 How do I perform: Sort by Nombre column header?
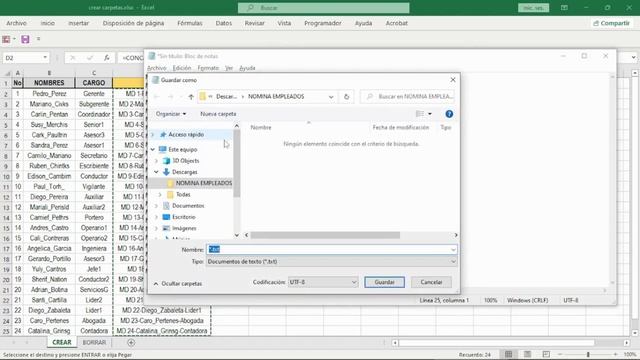click(x=261, y=127)
